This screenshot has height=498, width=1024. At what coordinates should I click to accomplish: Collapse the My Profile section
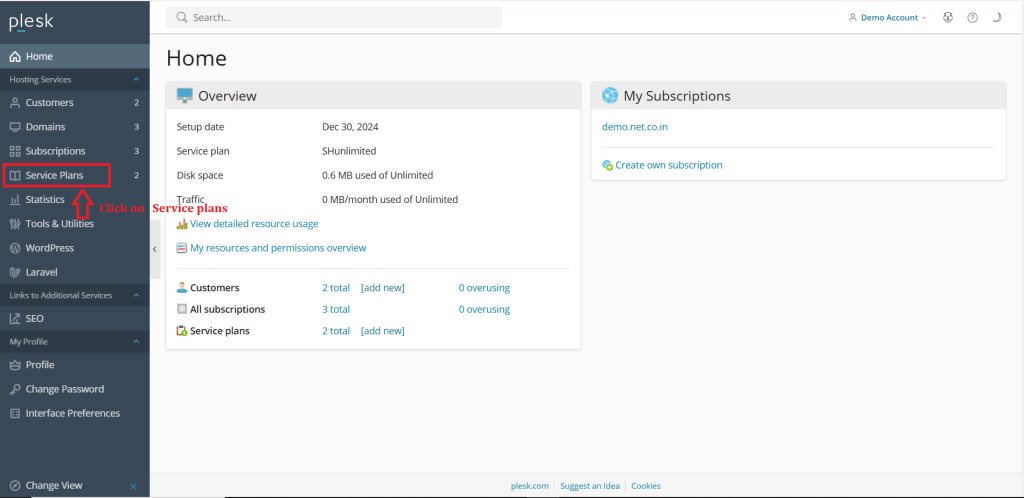136,341
